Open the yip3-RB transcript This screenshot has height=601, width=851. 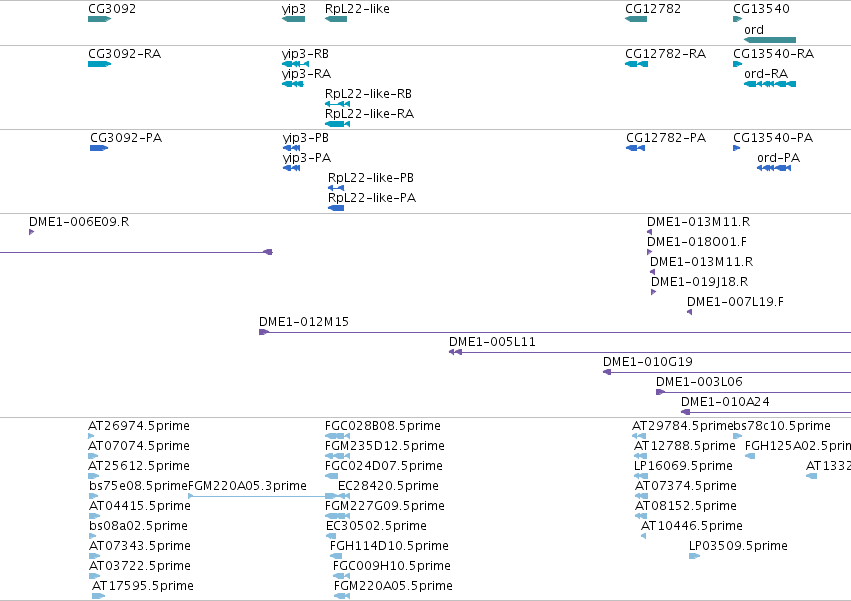click(295, 64)
